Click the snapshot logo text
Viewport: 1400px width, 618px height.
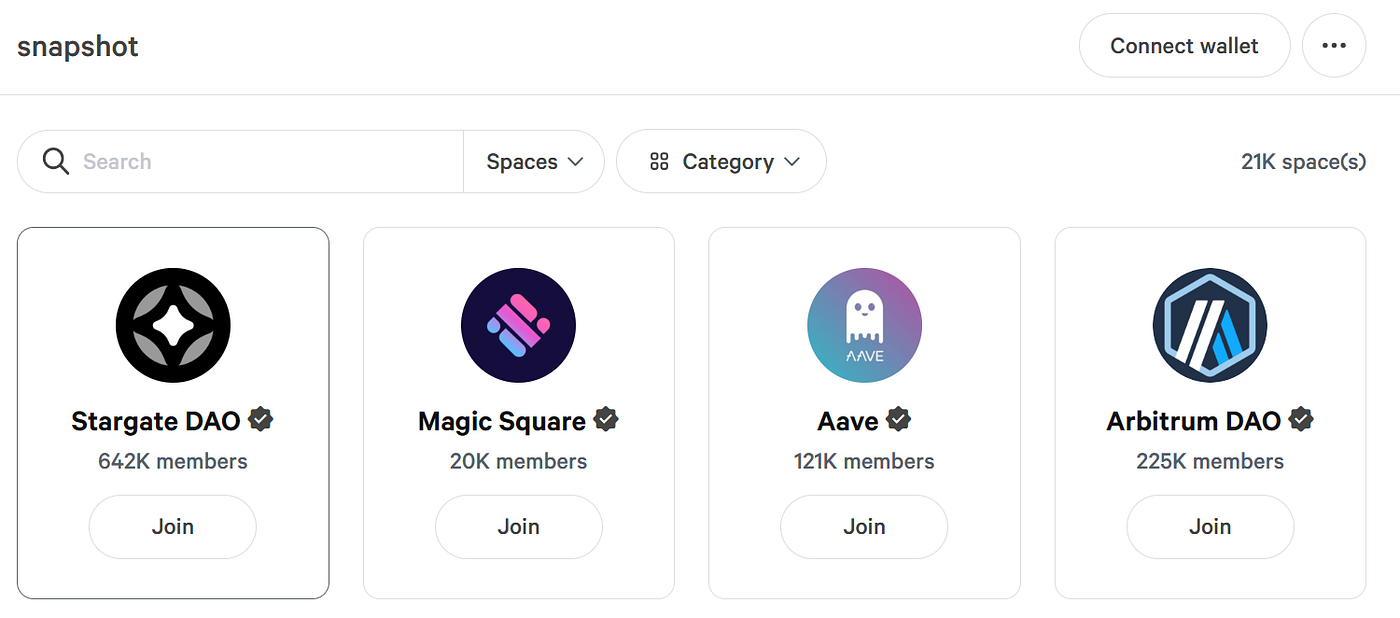78,46
